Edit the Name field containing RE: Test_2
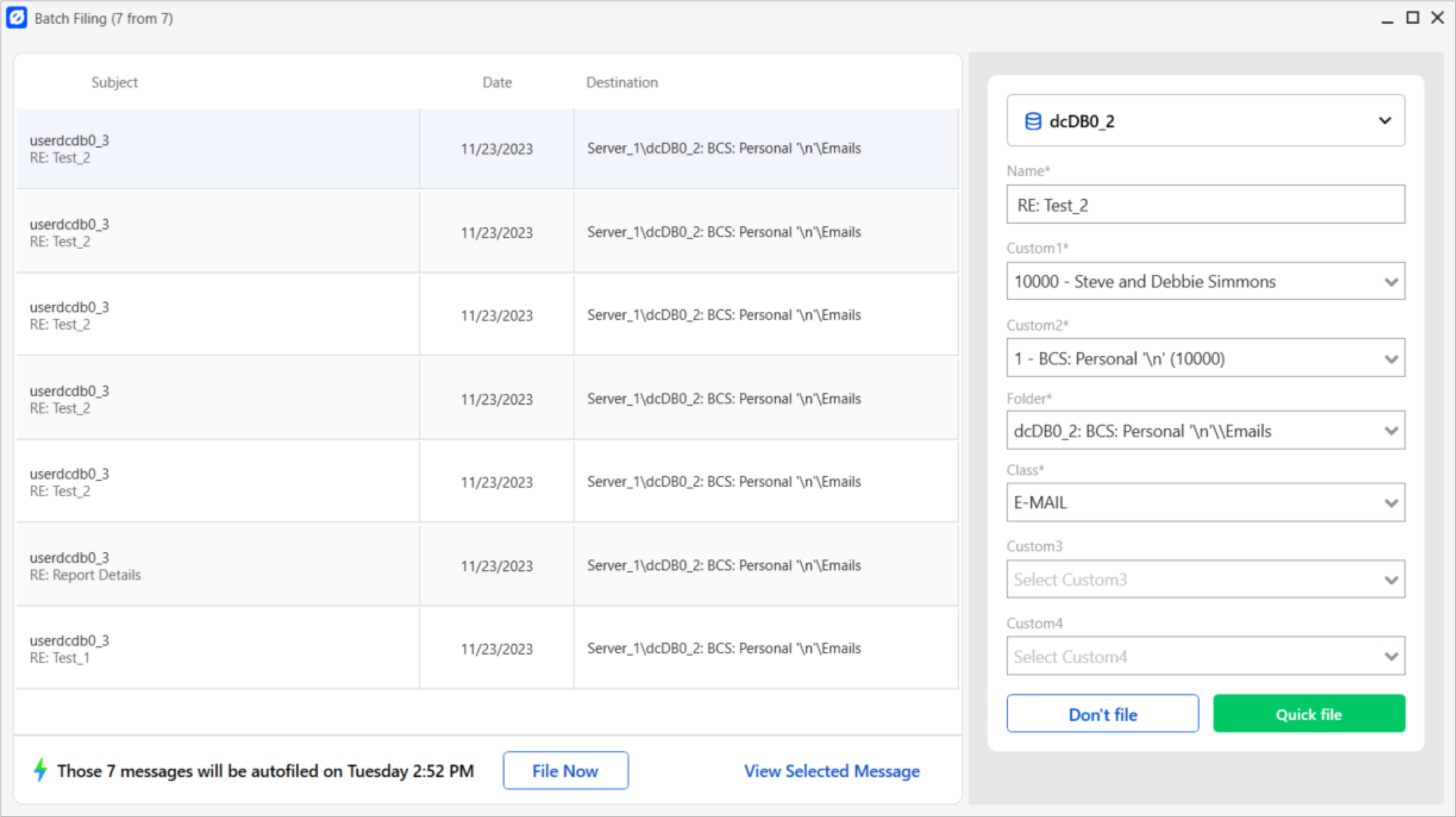This screenshot has height=817, width=1456. click(1205, 204)
